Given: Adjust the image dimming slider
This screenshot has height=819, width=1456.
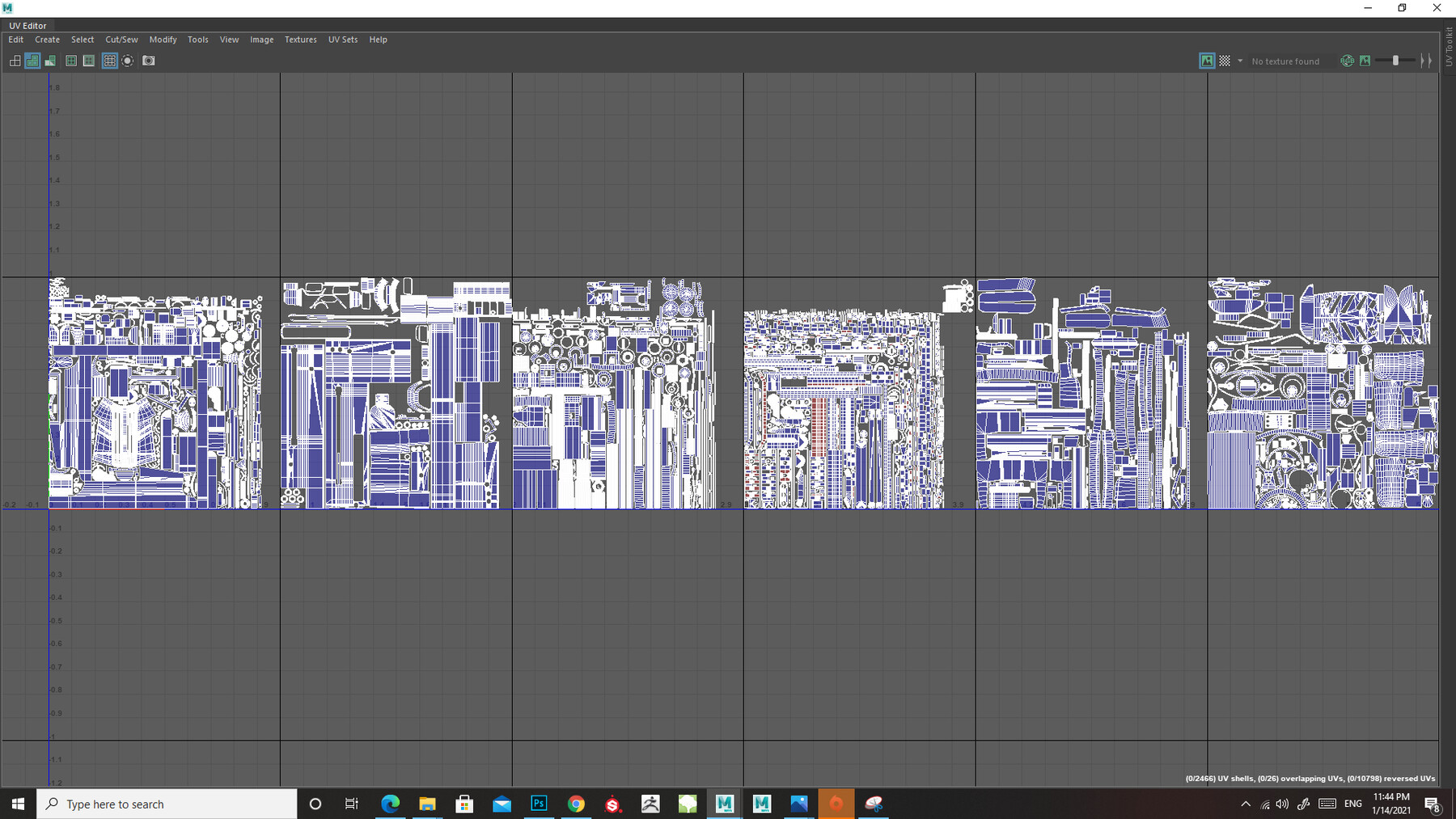Looking at the screenshot, I should pyautogui.click(x=1396, y=61).
